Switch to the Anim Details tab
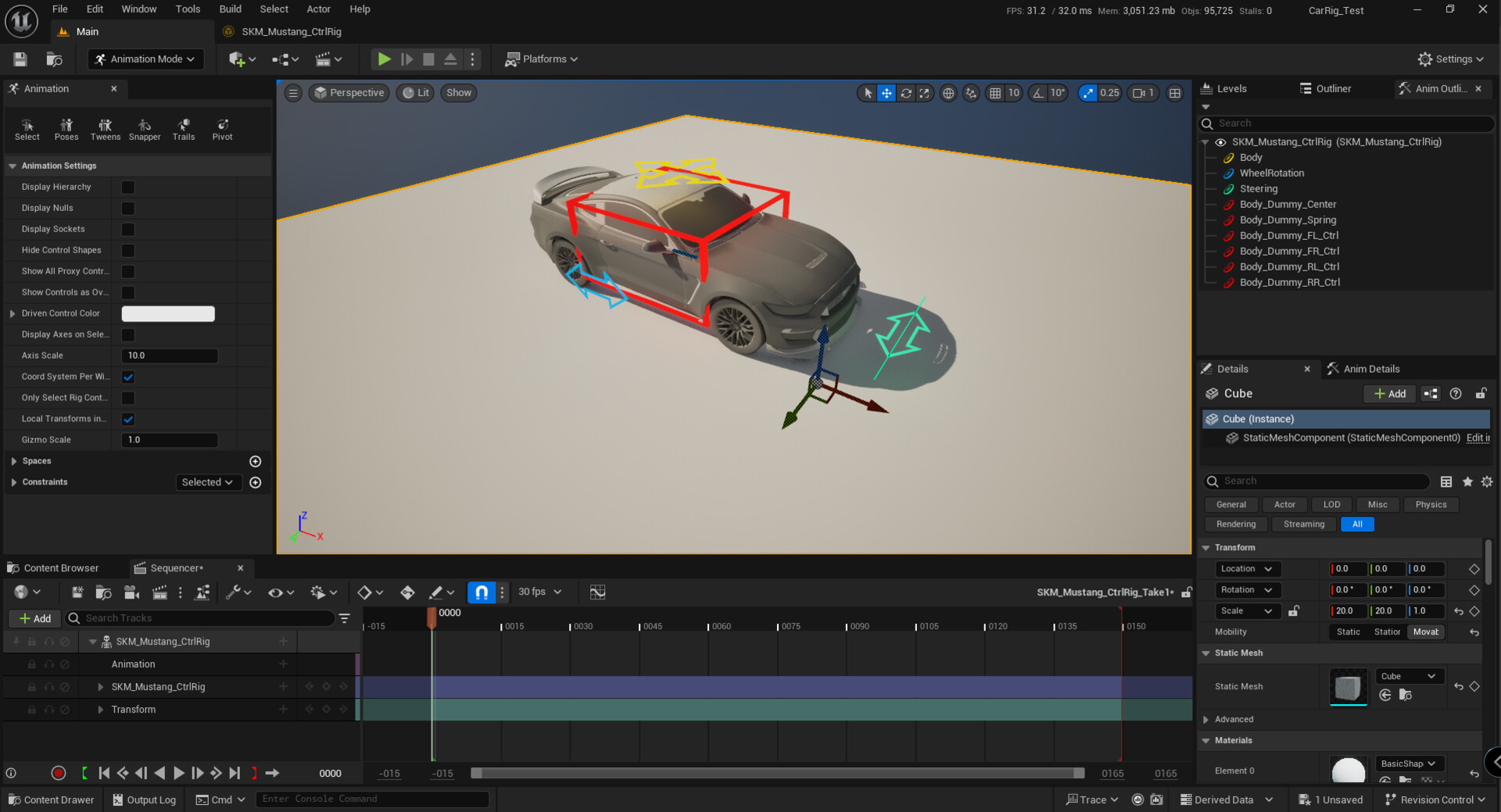The width and height of the screenshot is (1501, 812). coord(1370,368)
